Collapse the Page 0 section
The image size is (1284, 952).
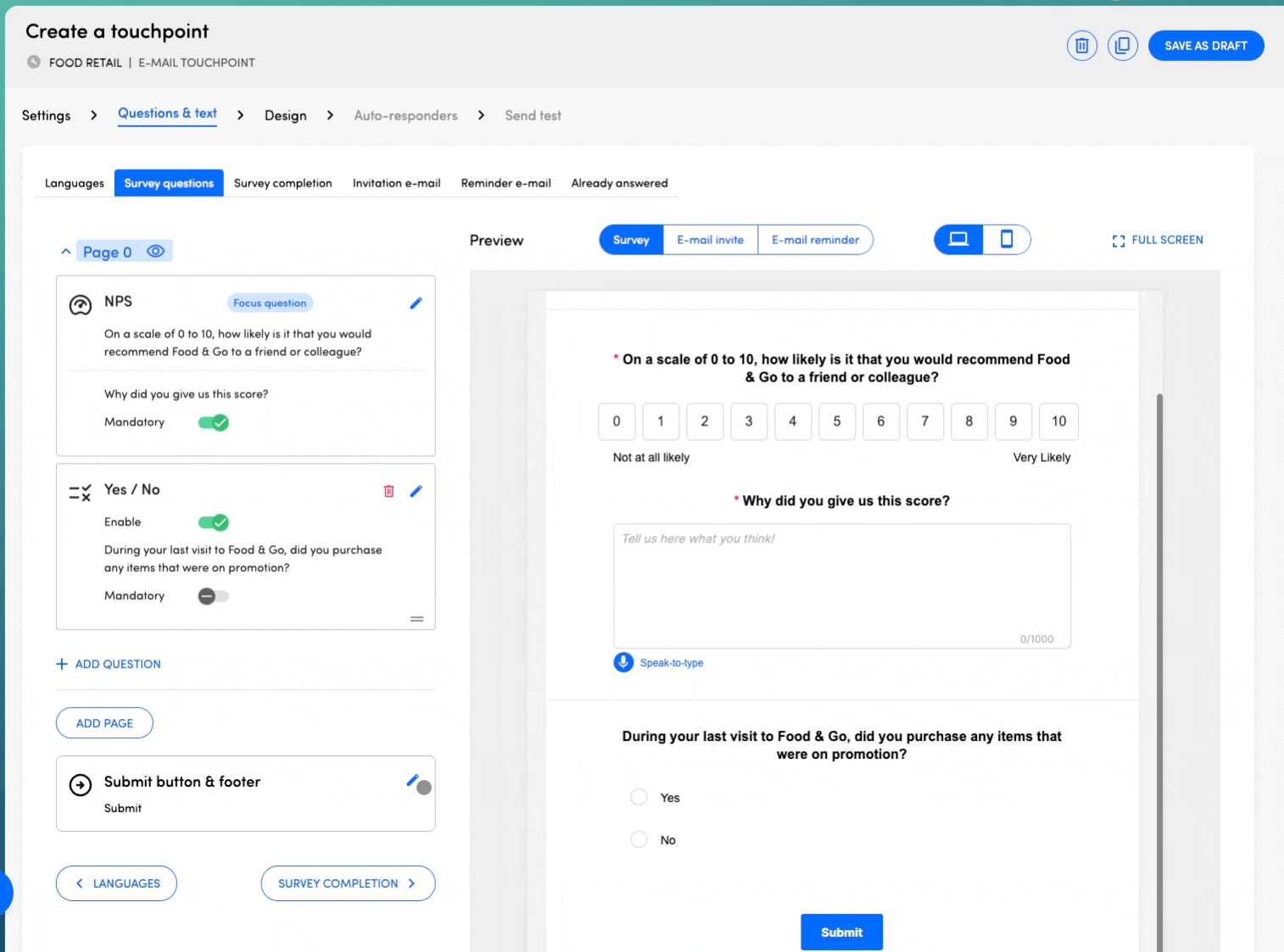pos(66,252)
